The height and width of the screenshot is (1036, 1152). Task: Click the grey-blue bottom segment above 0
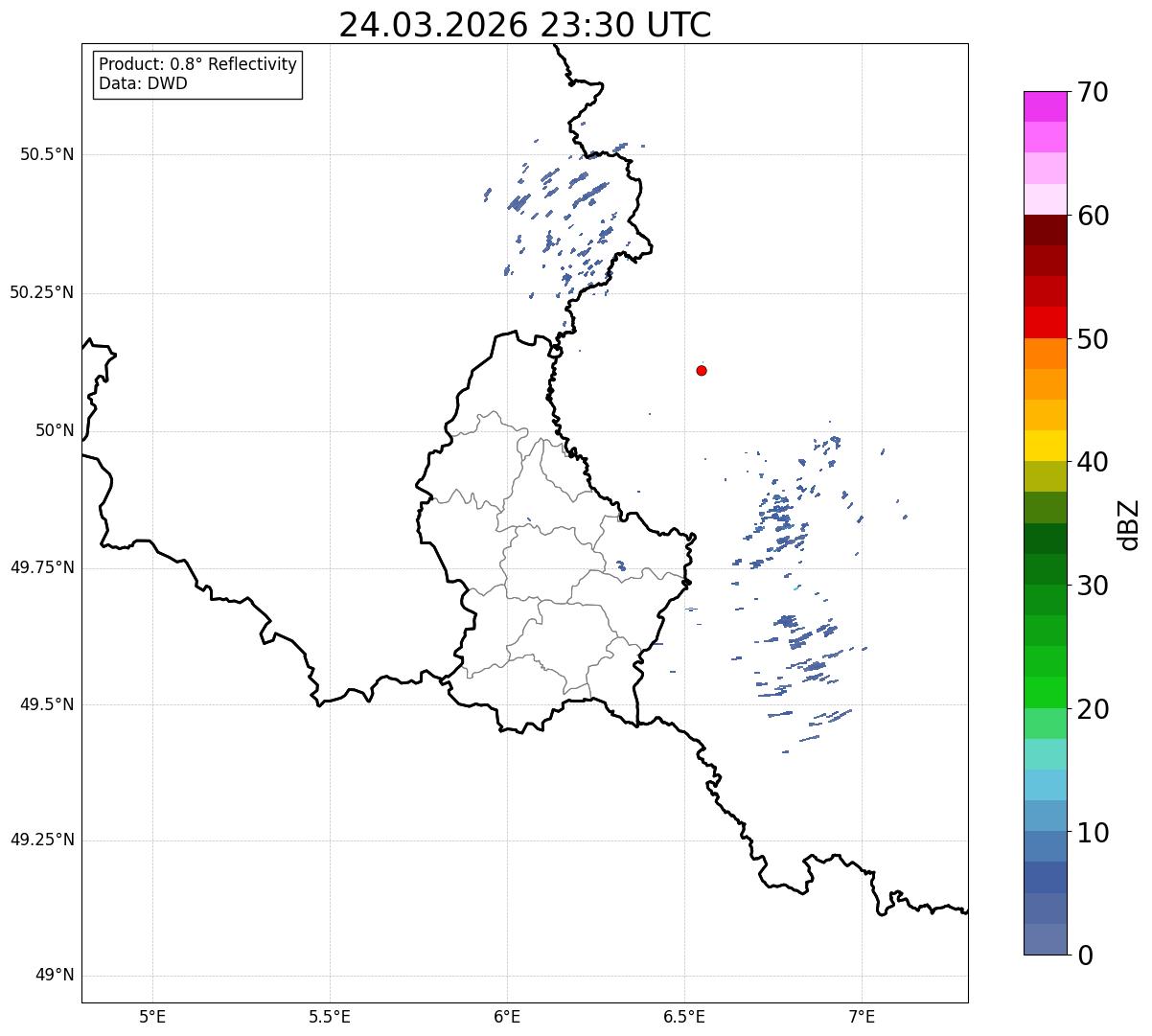[1045, 939]
